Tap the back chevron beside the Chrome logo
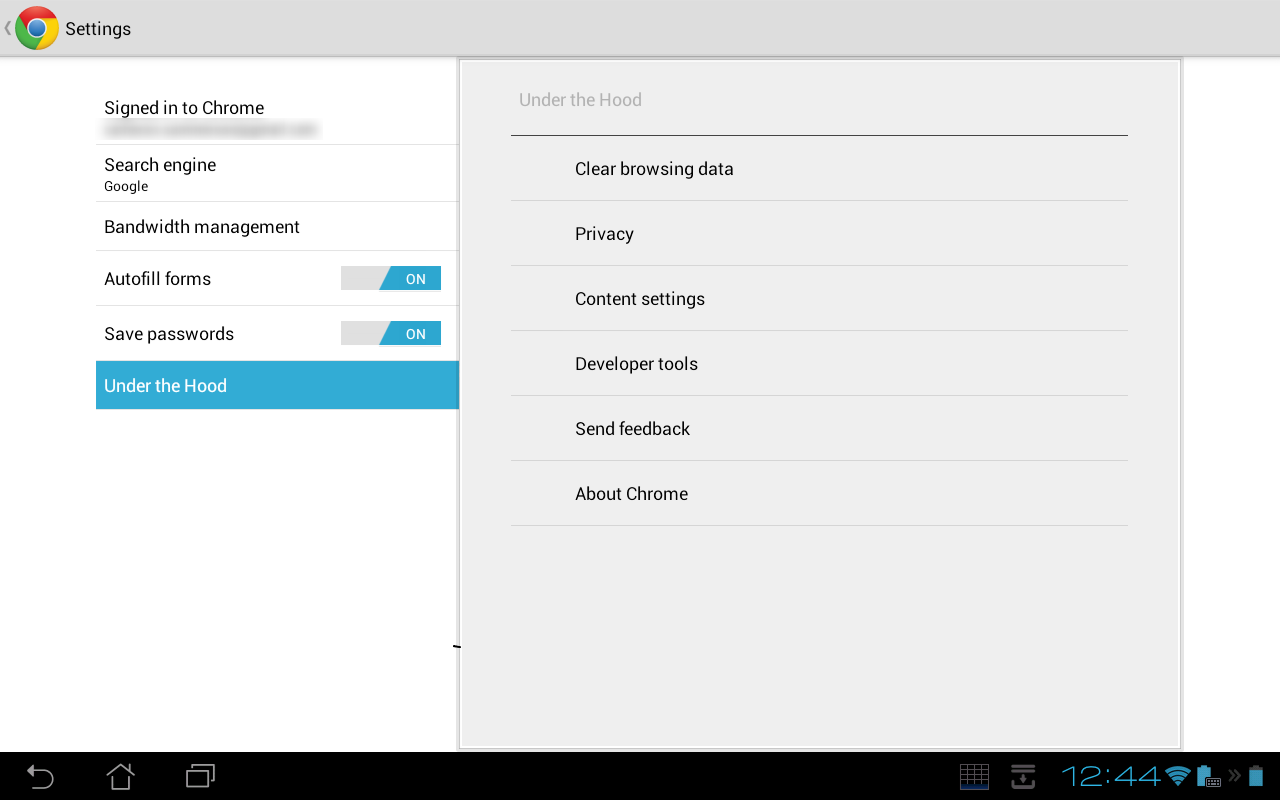This screenshot has width=1280, height=800. [7, 28]
